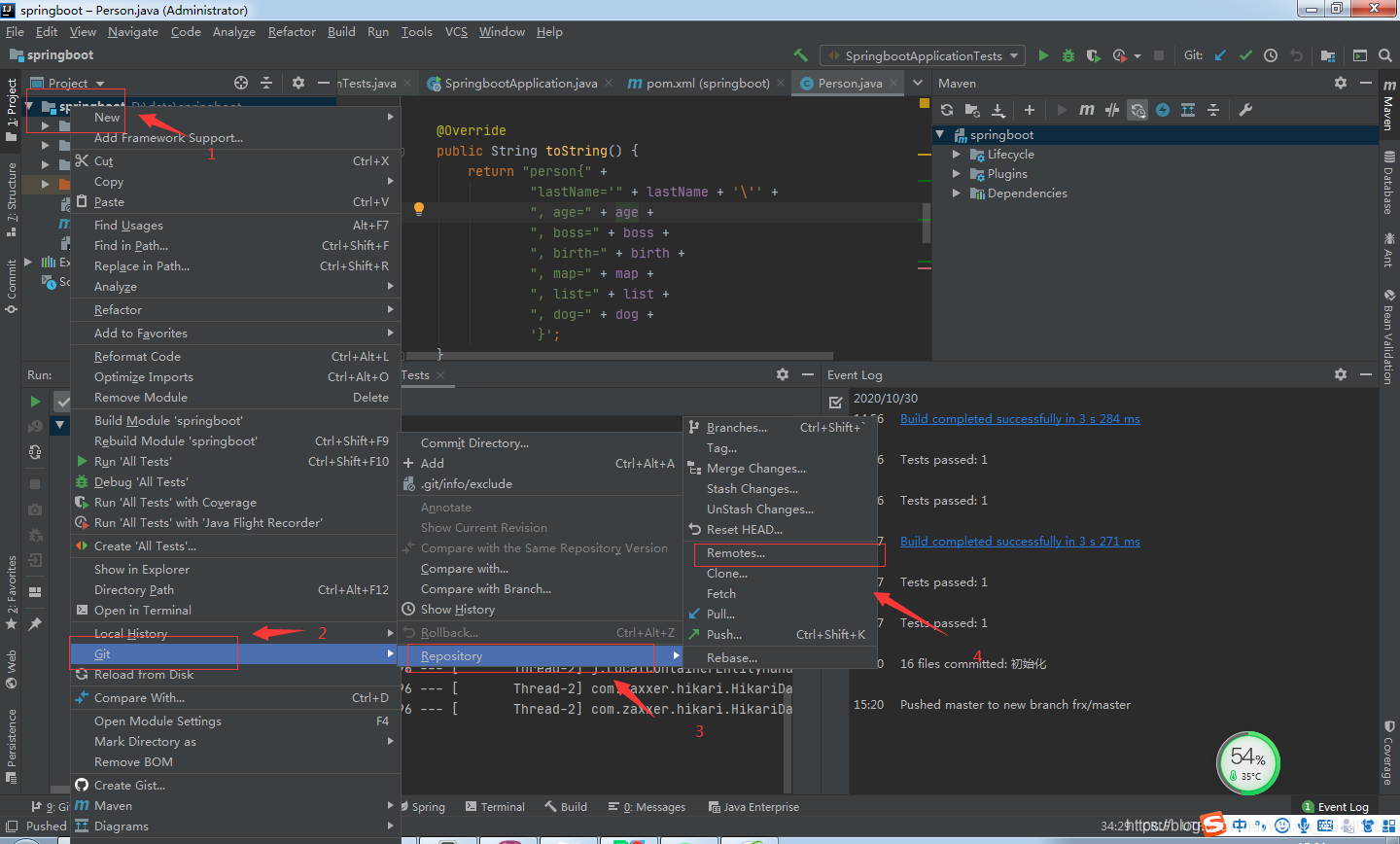Click the editor horizontal scrollbar
This screenshot has height=844, width=1400.
pyautogui.click(x=619, y=356)
